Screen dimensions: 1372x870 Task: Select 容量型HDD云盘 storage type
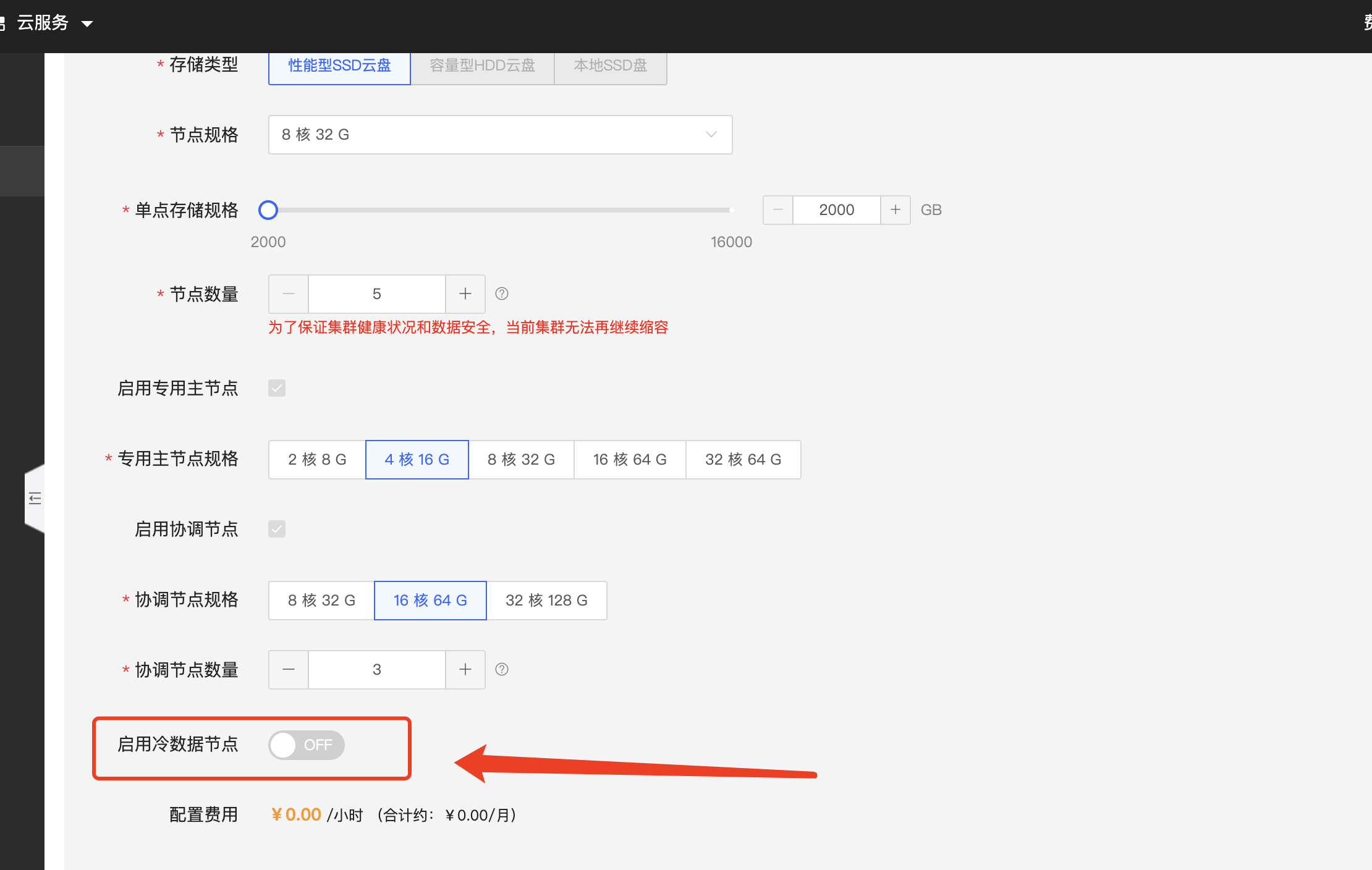tap(482, 65)
